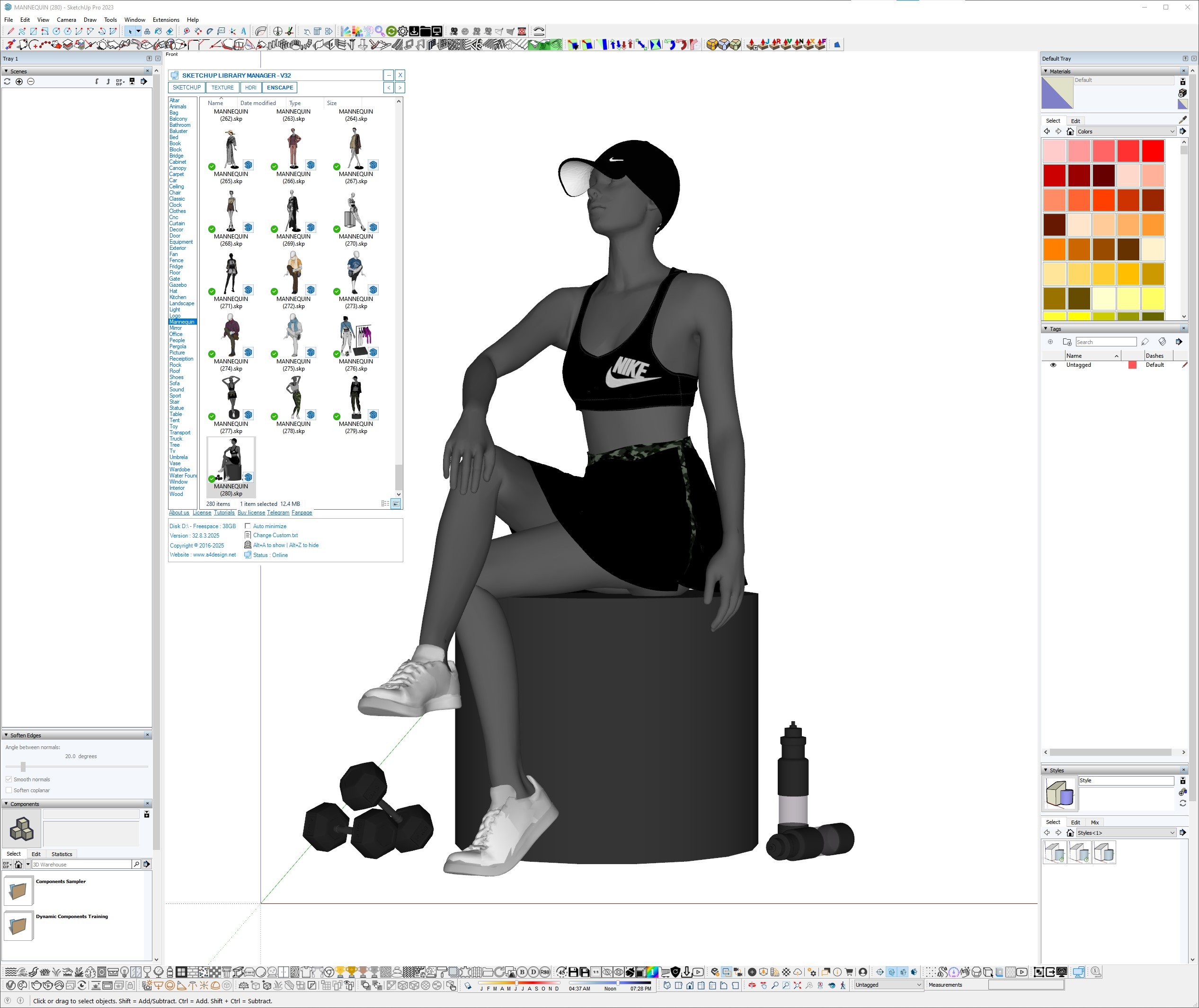This screenshot has height=1008, width=1199.
Task: Toggle visibility eye for Untagged tag
Action: [x=1053, y=365]
